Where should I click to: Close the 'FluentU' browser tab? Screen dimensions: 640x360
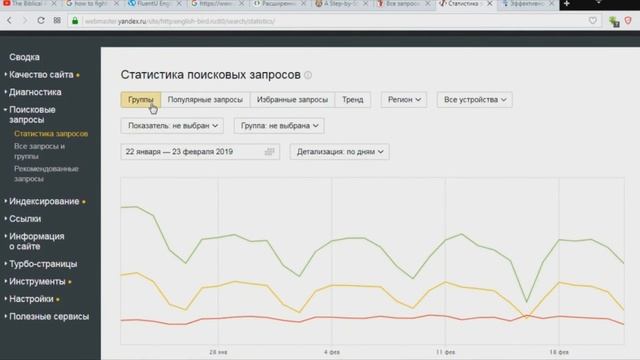179,4
